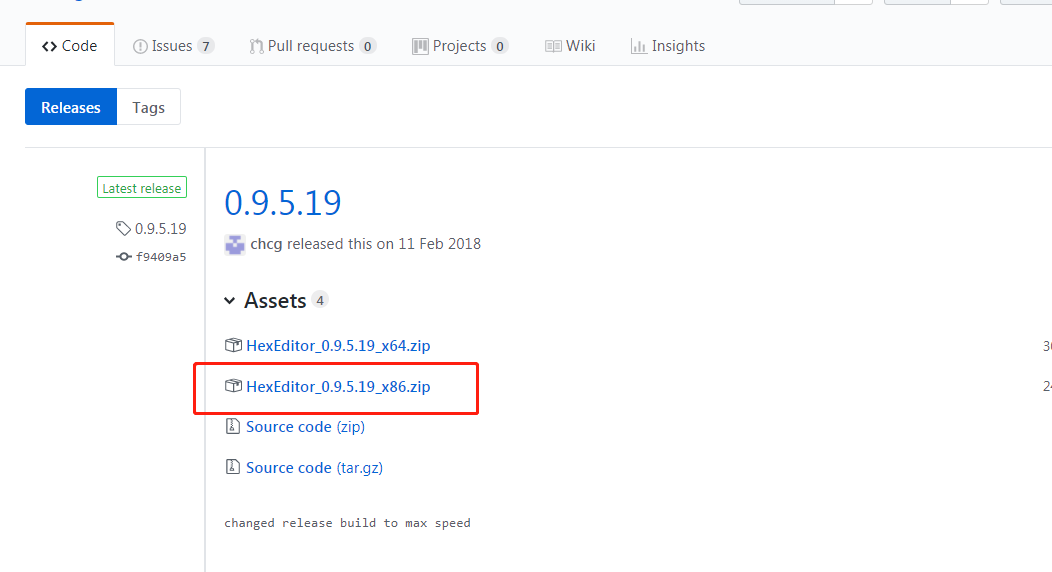Open the Issues tab

[172, 46]
